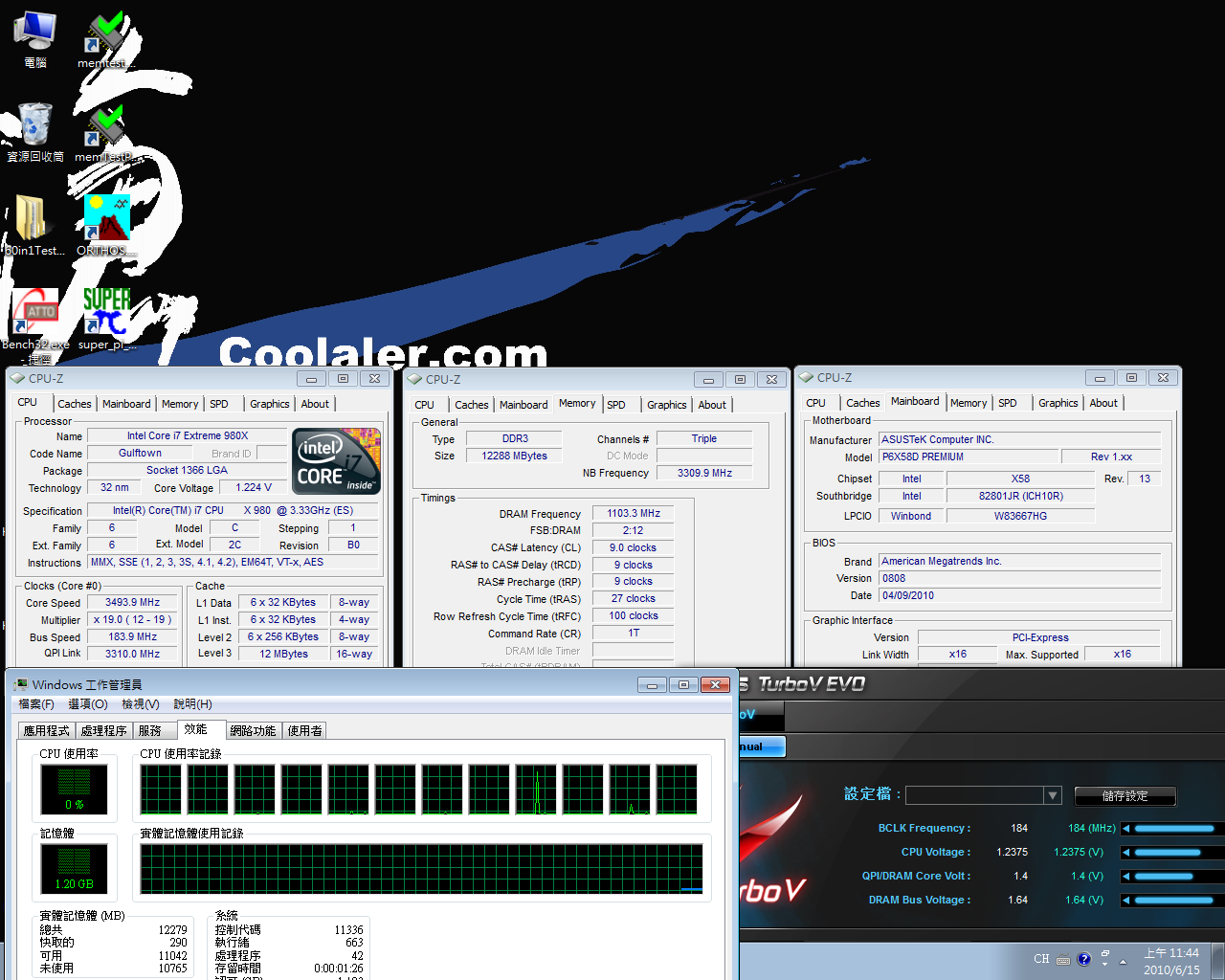Open the 檔案(F) menu in Task Manager
The width and height of the screenshot is (1225, 980).
36,704
